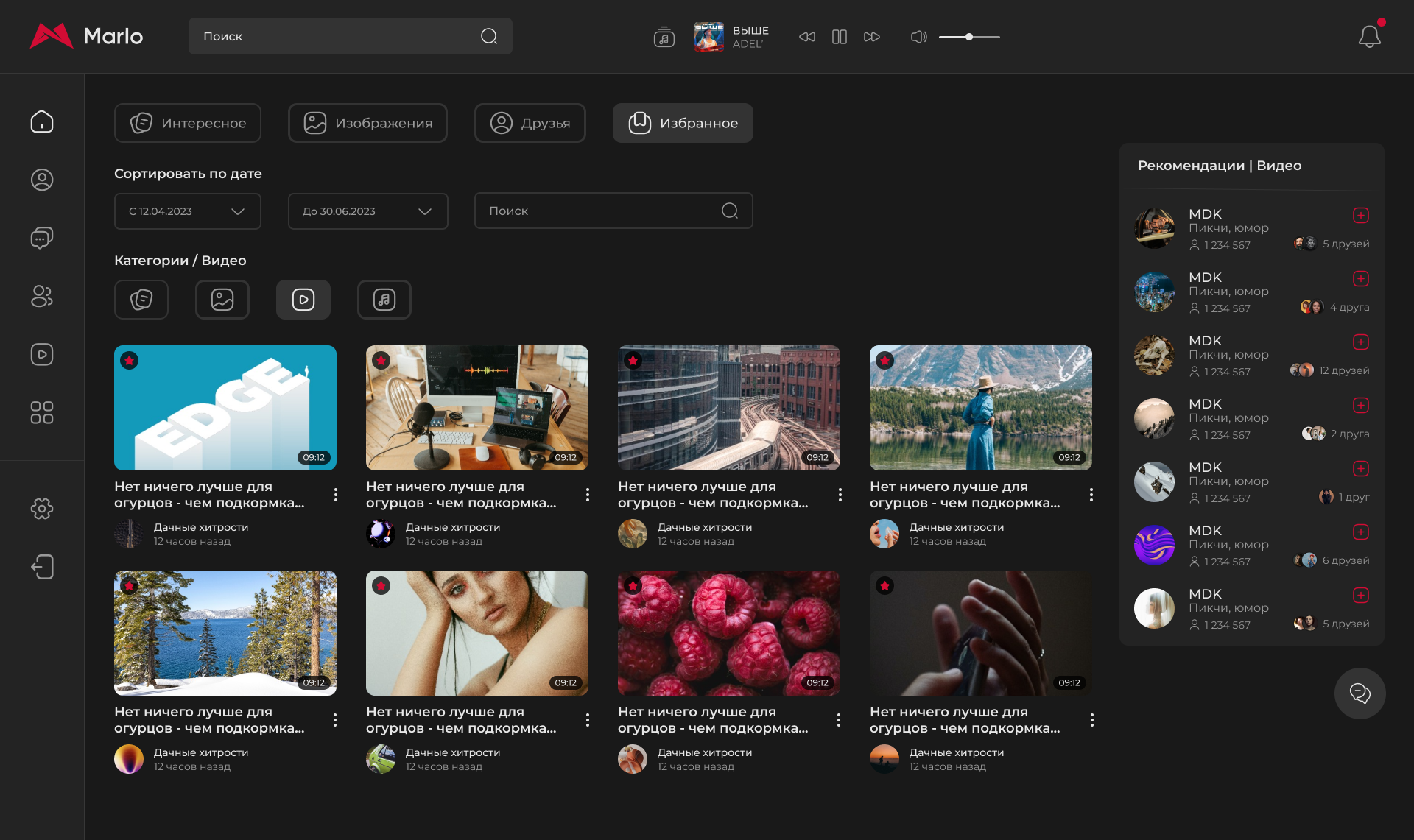This screenshot has width=1414, height=840.
Task: Open the floating chat bubble button
Action: [x=1360, y=693]
